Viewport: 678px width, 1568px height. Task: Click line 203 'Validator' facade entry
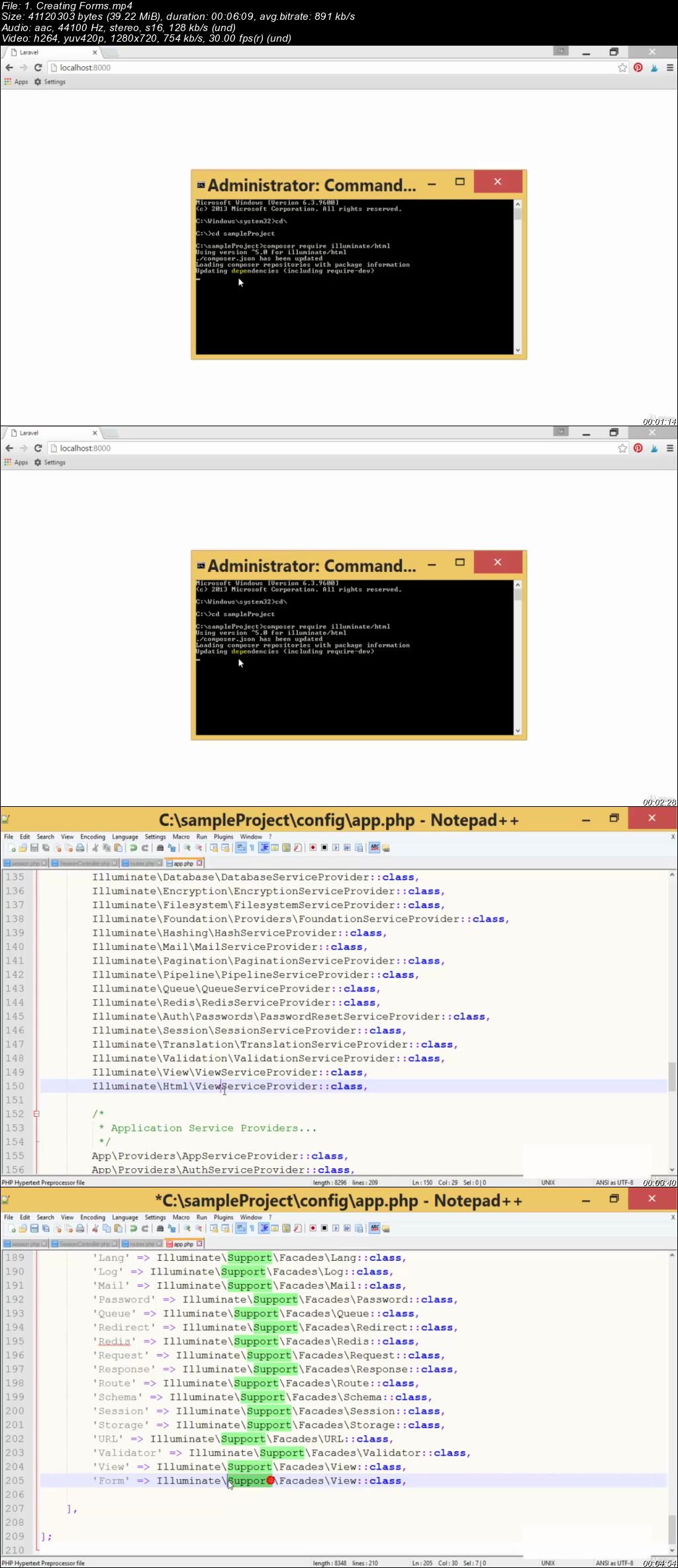[281, 1453]
